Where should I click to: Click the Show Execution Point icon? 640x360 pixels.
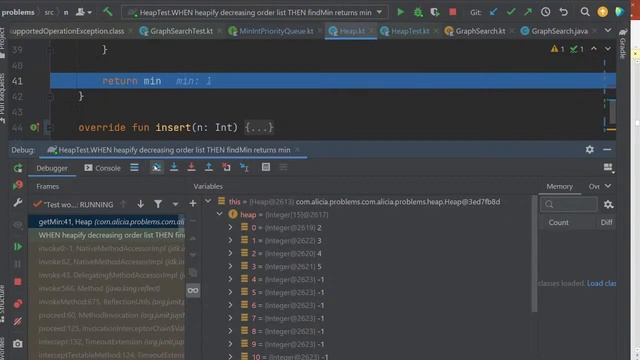[x=134, y=167]
